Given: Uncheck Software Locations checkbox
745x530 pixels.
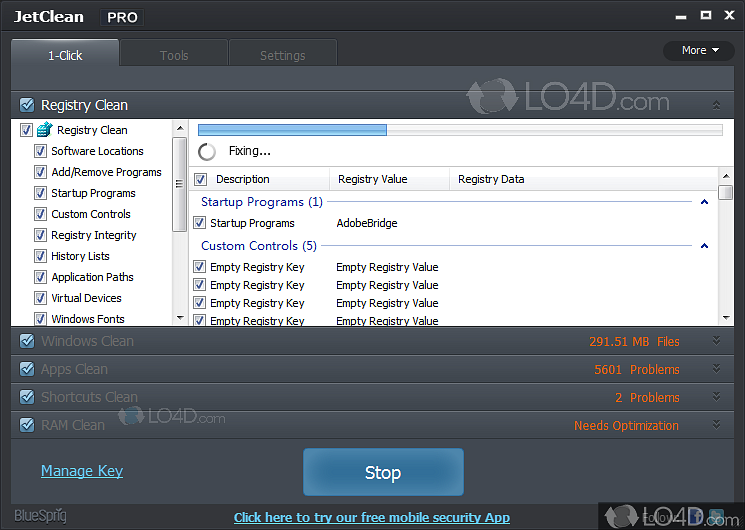Looking at the screenshot, I should tap(40, 151).
